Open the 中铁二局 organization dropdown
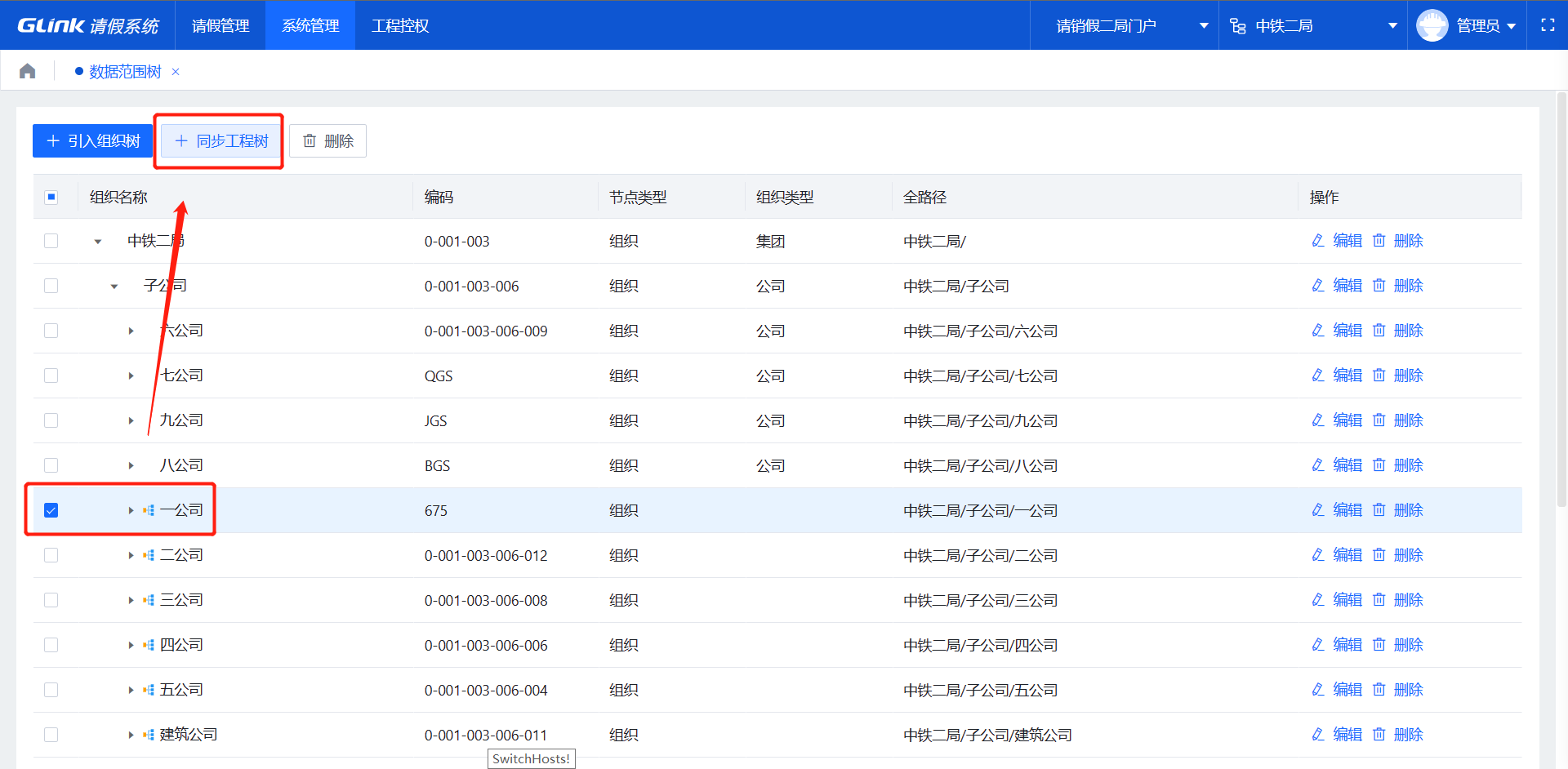Viewport: 1568px width, 769px height. click(1313, 26)
